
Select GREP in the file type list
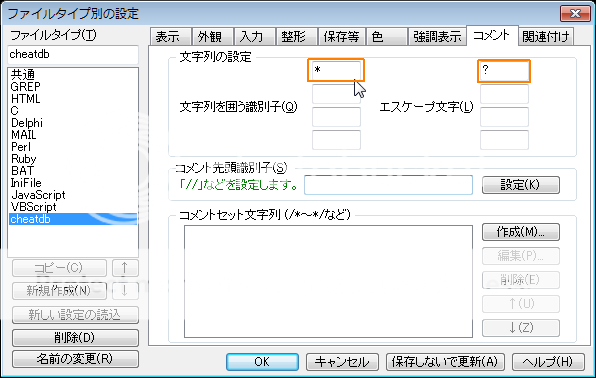point(73,86)
